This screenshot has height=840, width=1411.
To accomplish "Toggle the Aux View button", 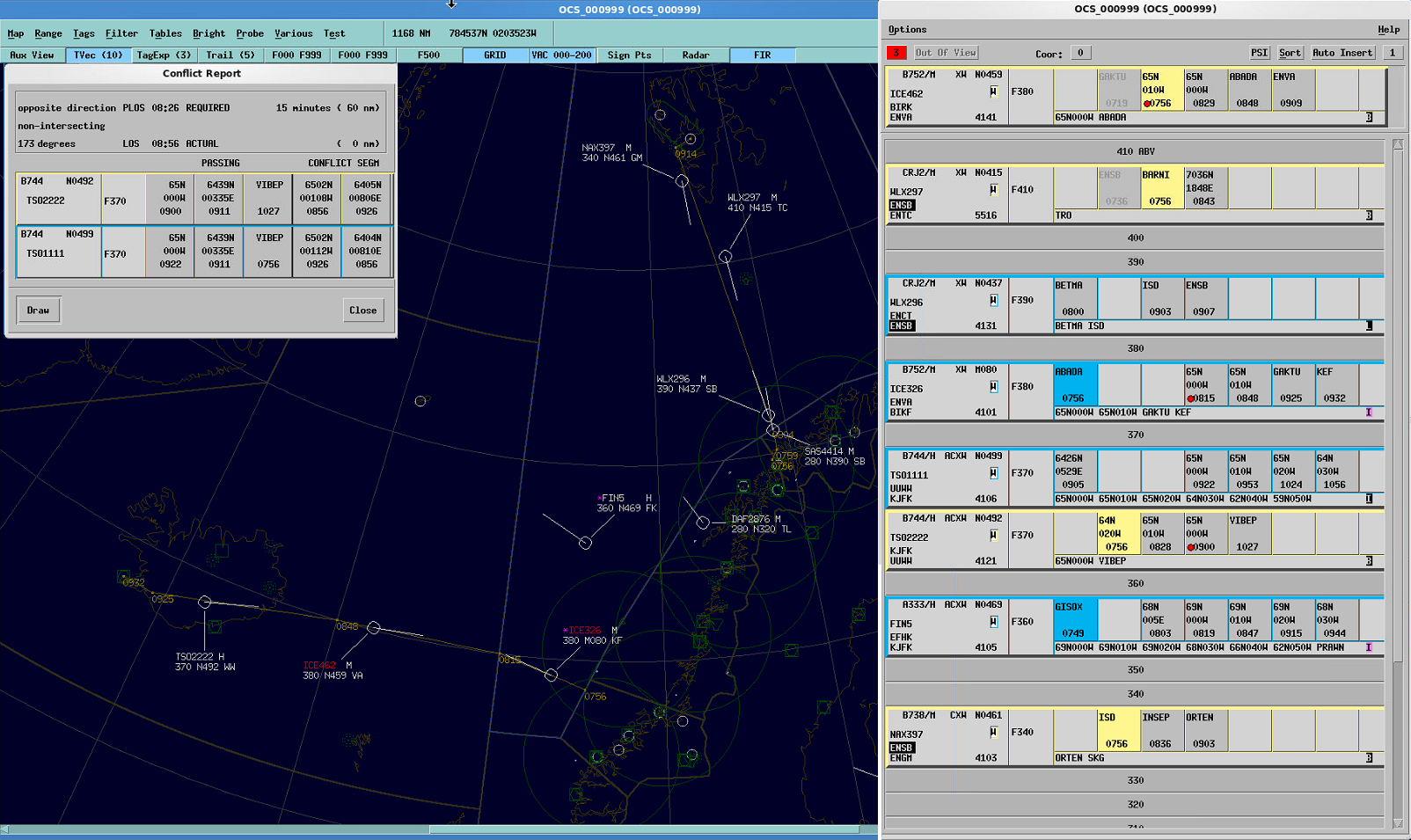I will (x=33, y=55).
